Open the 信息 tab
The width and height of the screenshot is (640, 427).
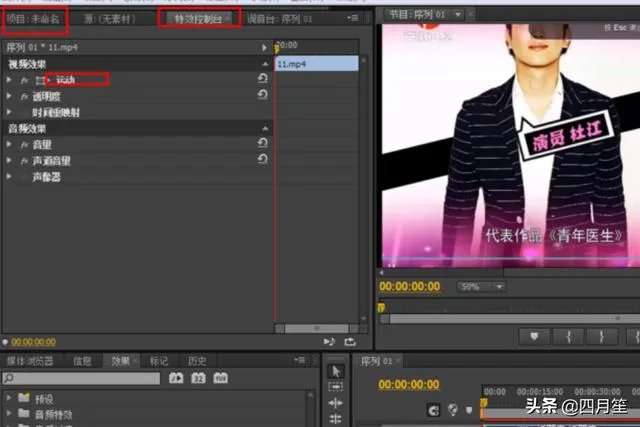pyautogui.click(x=82, y=361)
